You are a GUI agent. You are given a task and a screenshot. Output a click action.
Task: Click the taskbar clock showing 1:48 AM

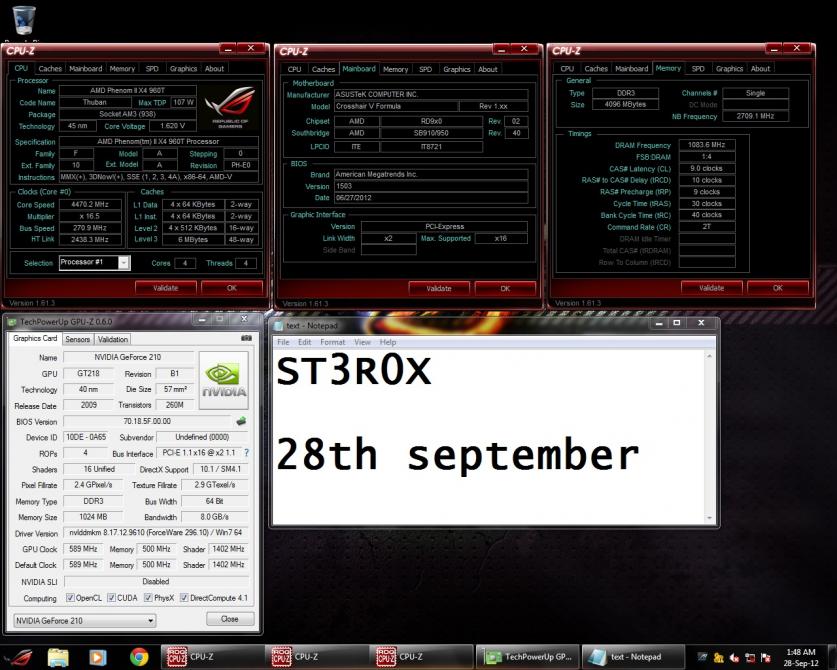pos(801,657)
